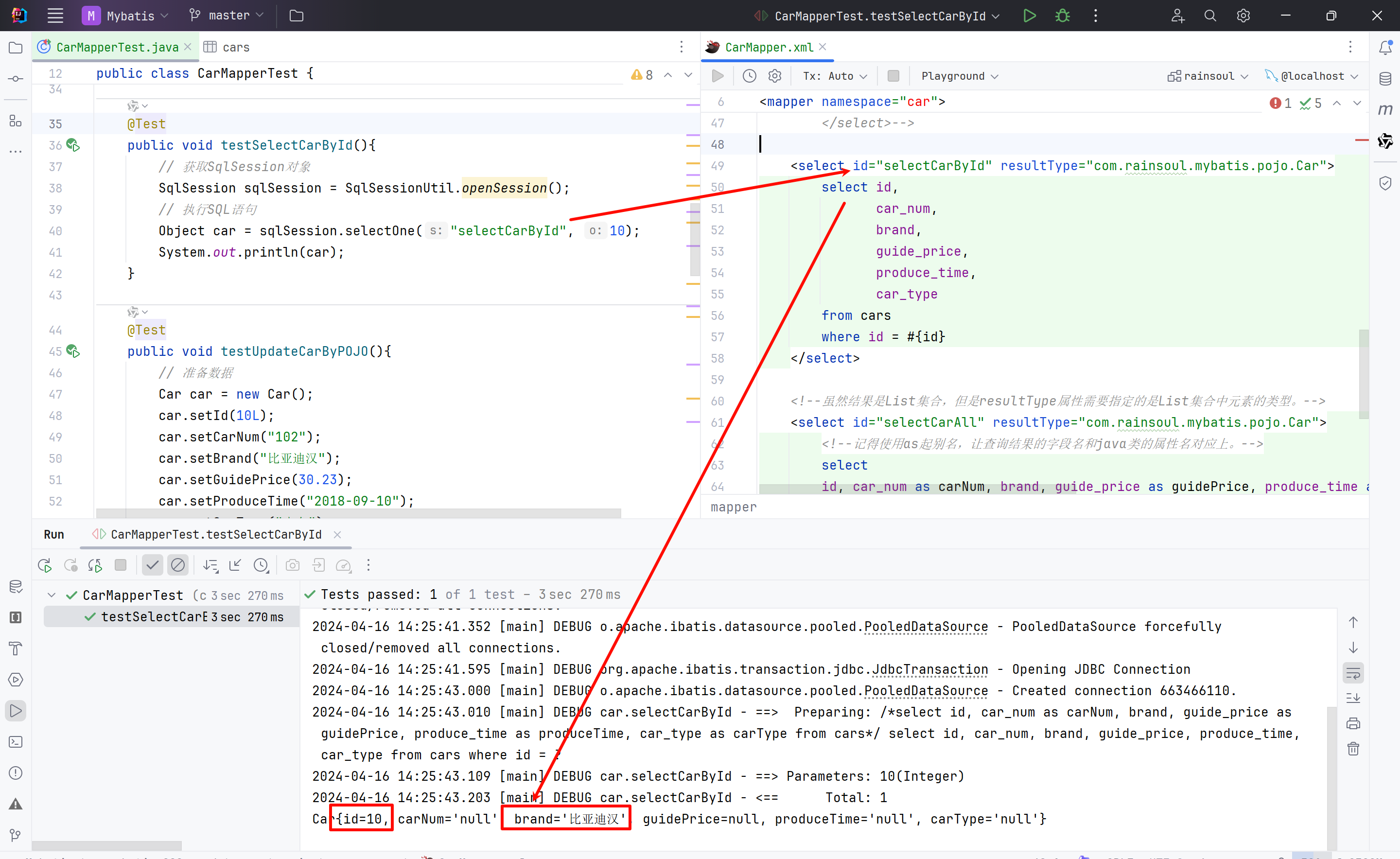
Task: Open test history clock in Run panel
Action: (261, 565)
